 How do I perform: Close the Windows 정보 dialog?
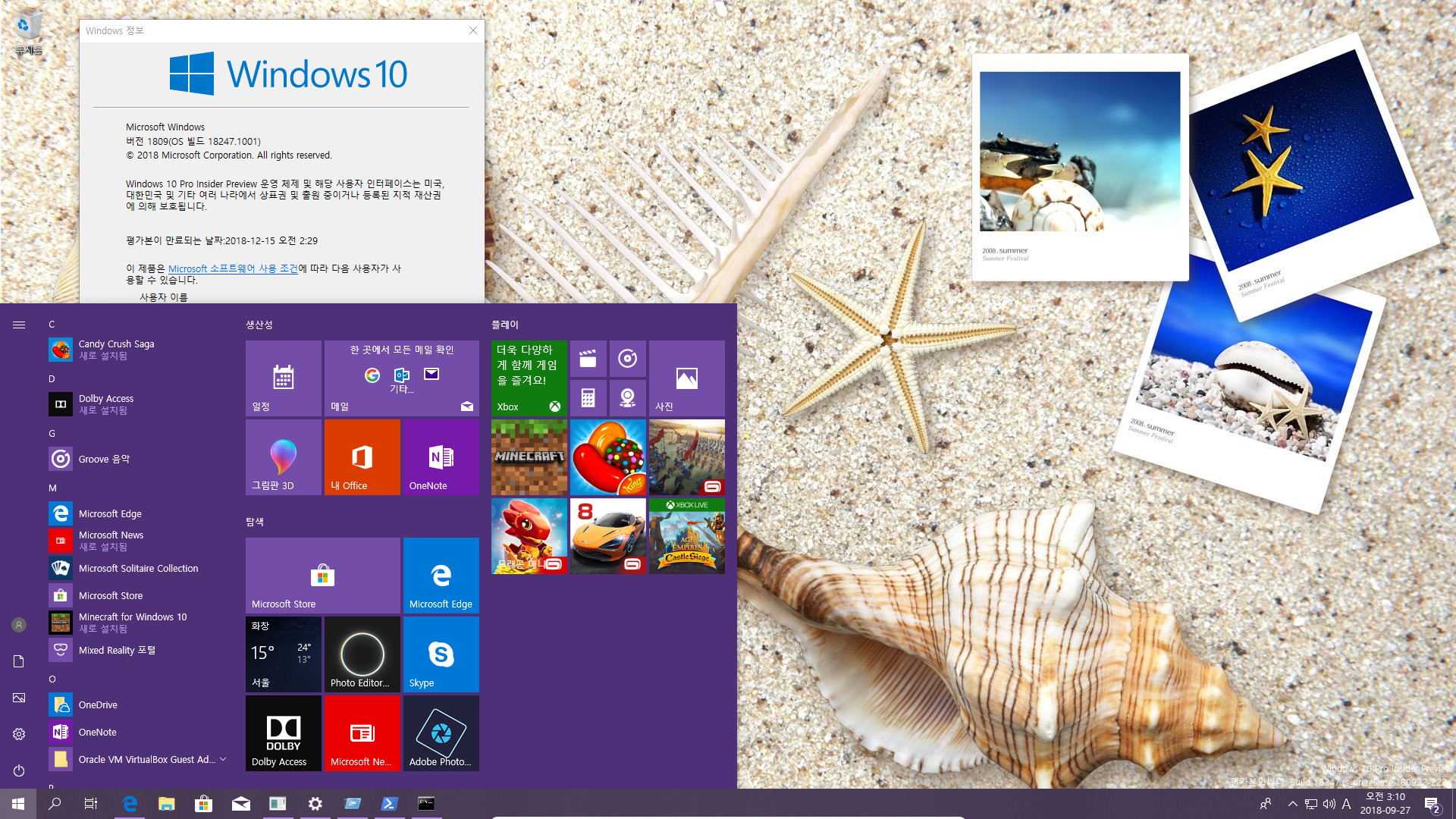tap(472, 30)
